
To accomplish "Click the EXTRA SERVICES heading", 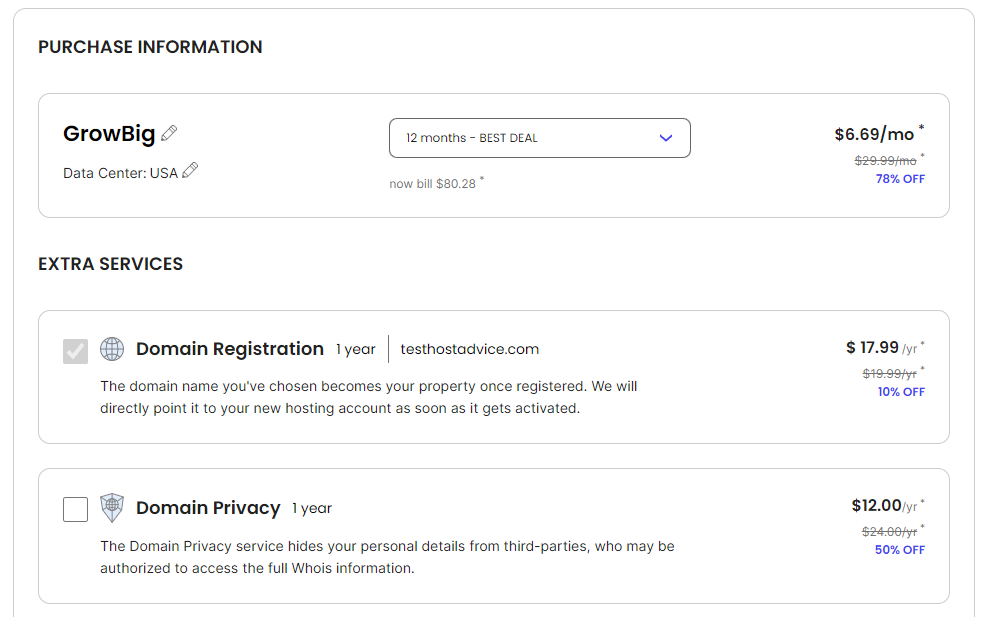I will (x=110, y=264).
